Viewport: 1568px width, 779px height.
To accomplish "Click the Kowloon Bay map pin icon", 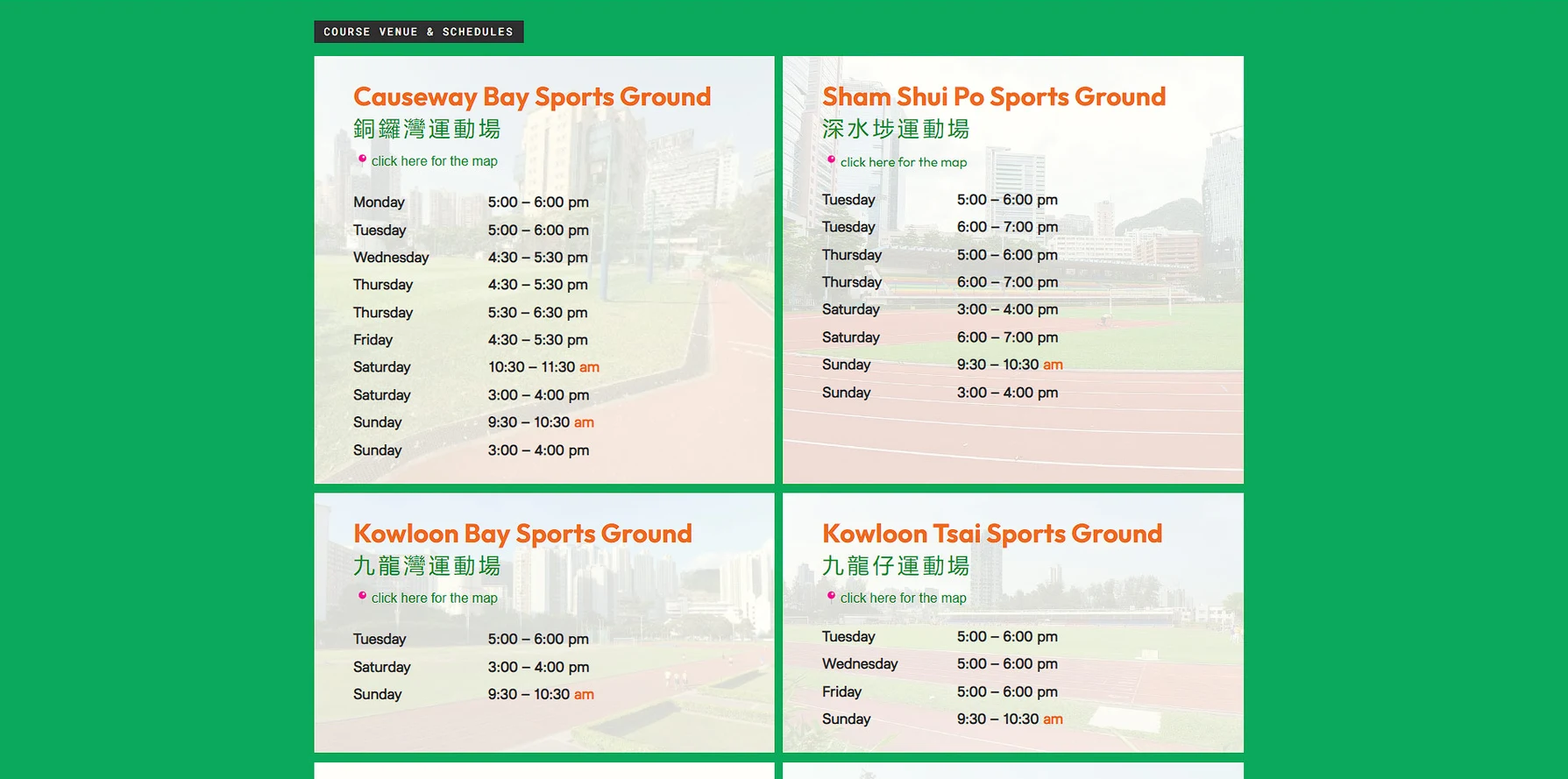I will (362, 596).
